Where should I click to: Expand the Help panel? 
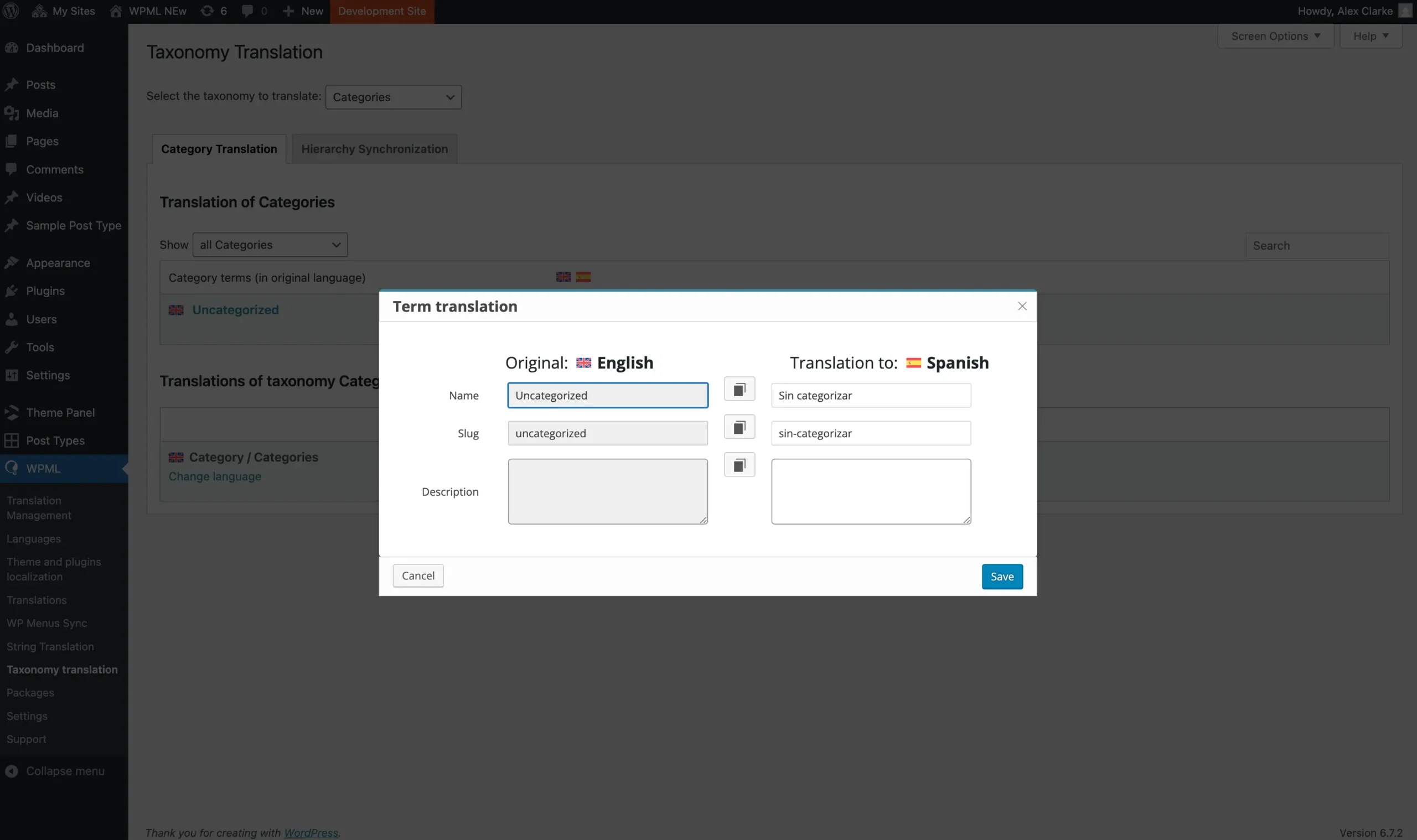(x=1371, y=36)
